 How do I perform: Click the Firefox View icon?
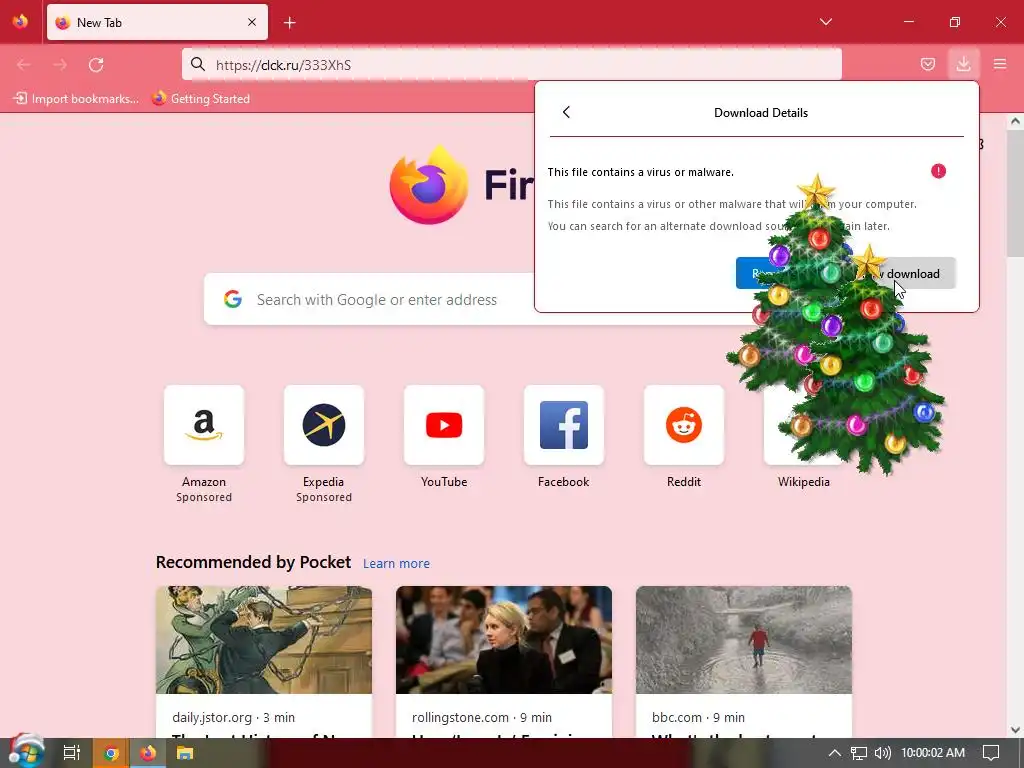tap(20, 22)
